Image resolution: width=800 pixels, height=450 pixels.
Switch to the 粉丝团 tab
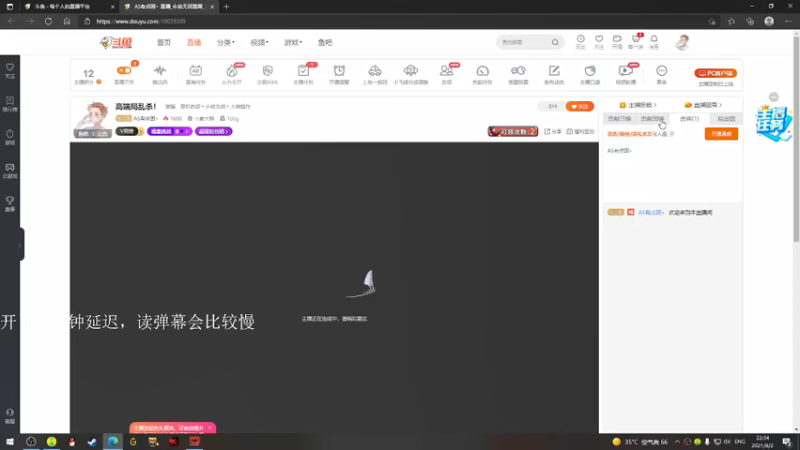[726, 118]
